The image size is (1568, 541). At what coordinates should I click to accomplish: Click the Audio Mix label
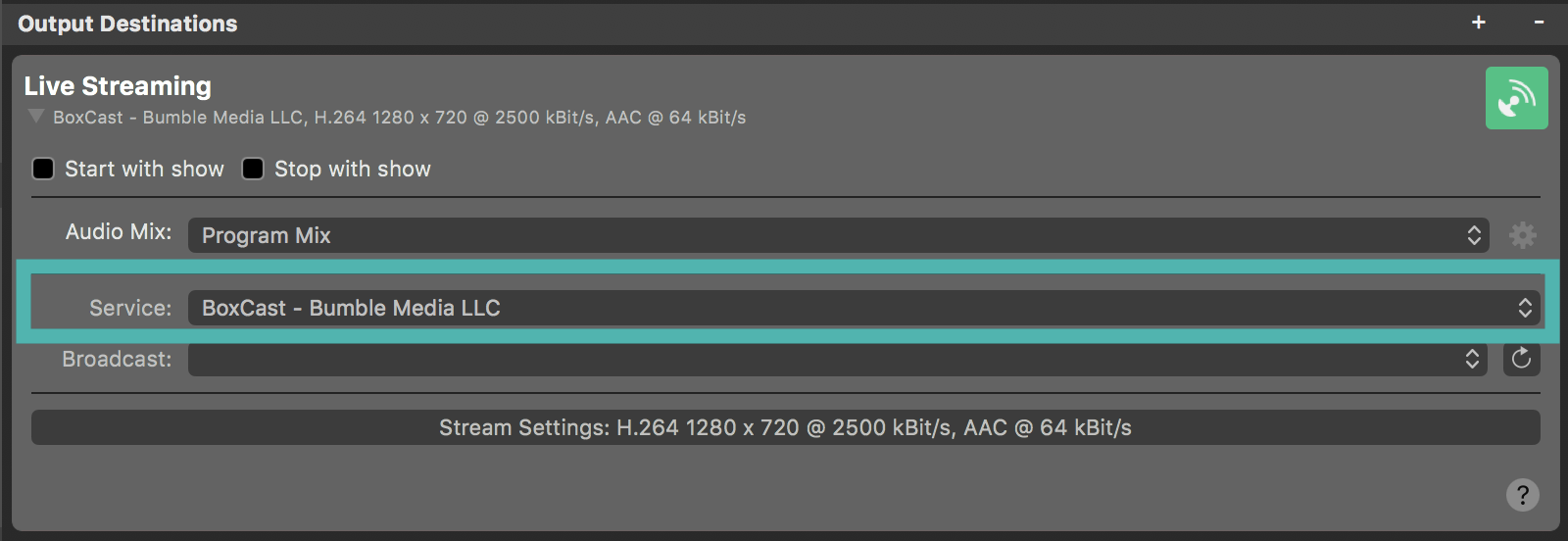[x=118, y=232]
